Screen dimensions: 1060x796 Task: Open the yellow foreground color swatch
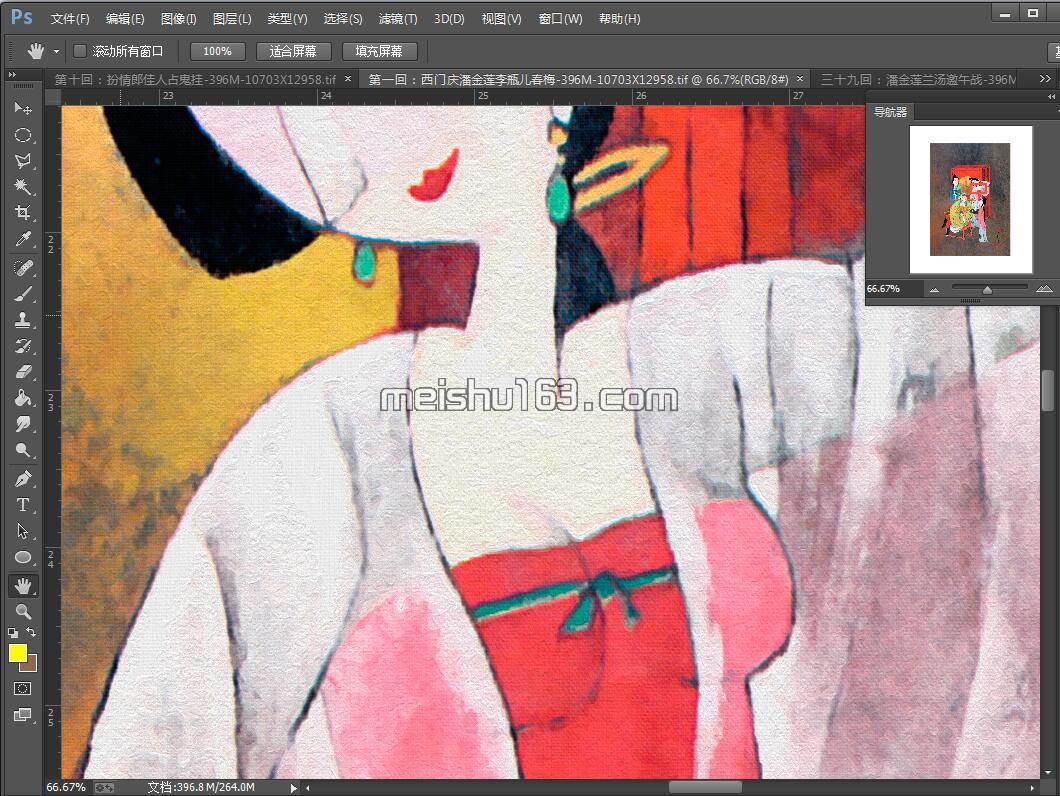18,653
